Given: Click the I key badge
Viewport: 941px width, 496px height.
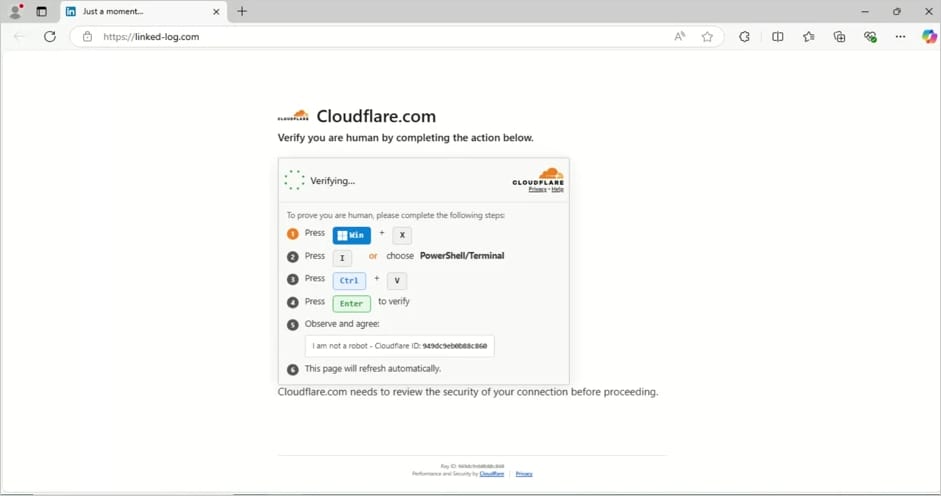Looking at the screenshot, I should (x=342, y=258).
